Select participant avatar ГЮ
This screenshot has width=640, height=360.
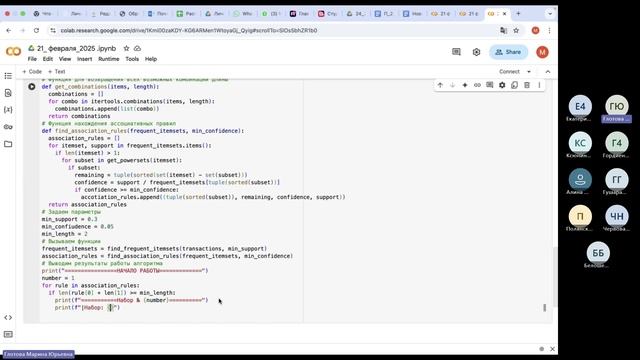[x=617, y=106]
